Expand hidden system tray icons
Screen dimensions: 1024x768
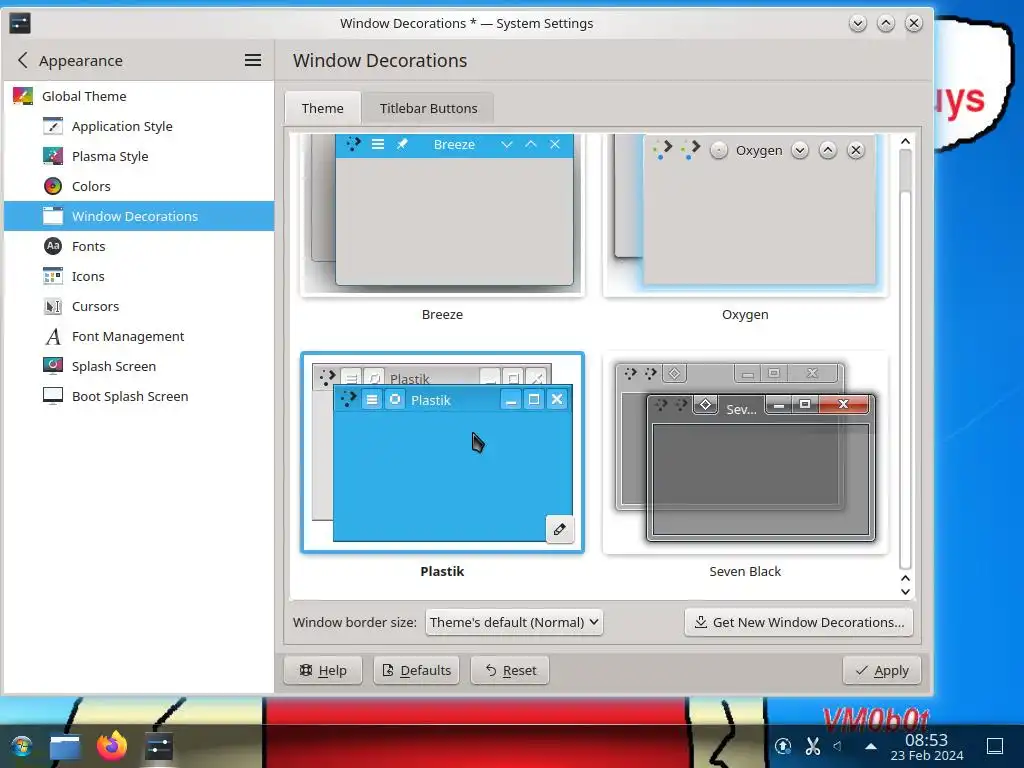click(x=871, y=746)
